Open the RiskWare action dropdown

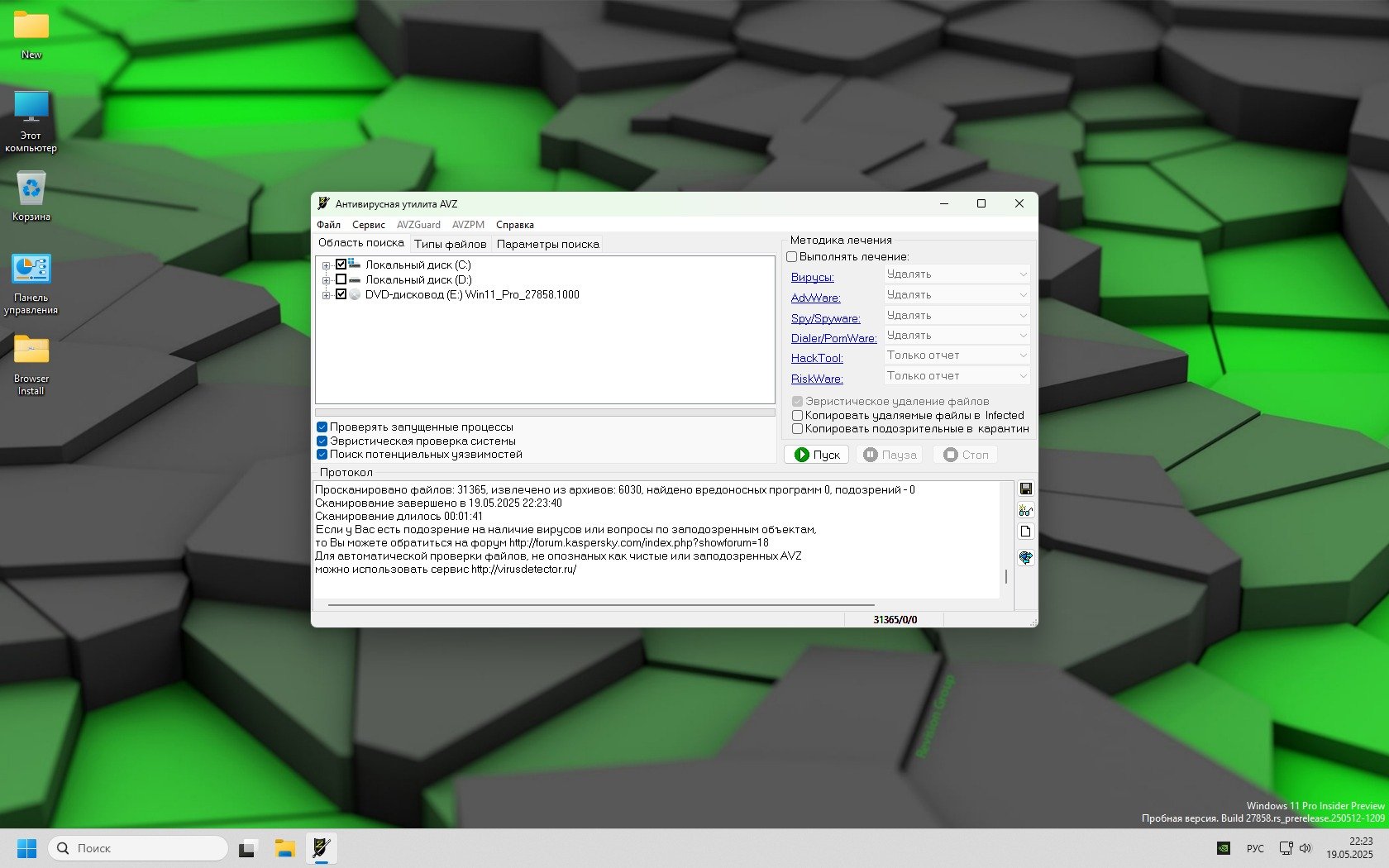[957, 376]
